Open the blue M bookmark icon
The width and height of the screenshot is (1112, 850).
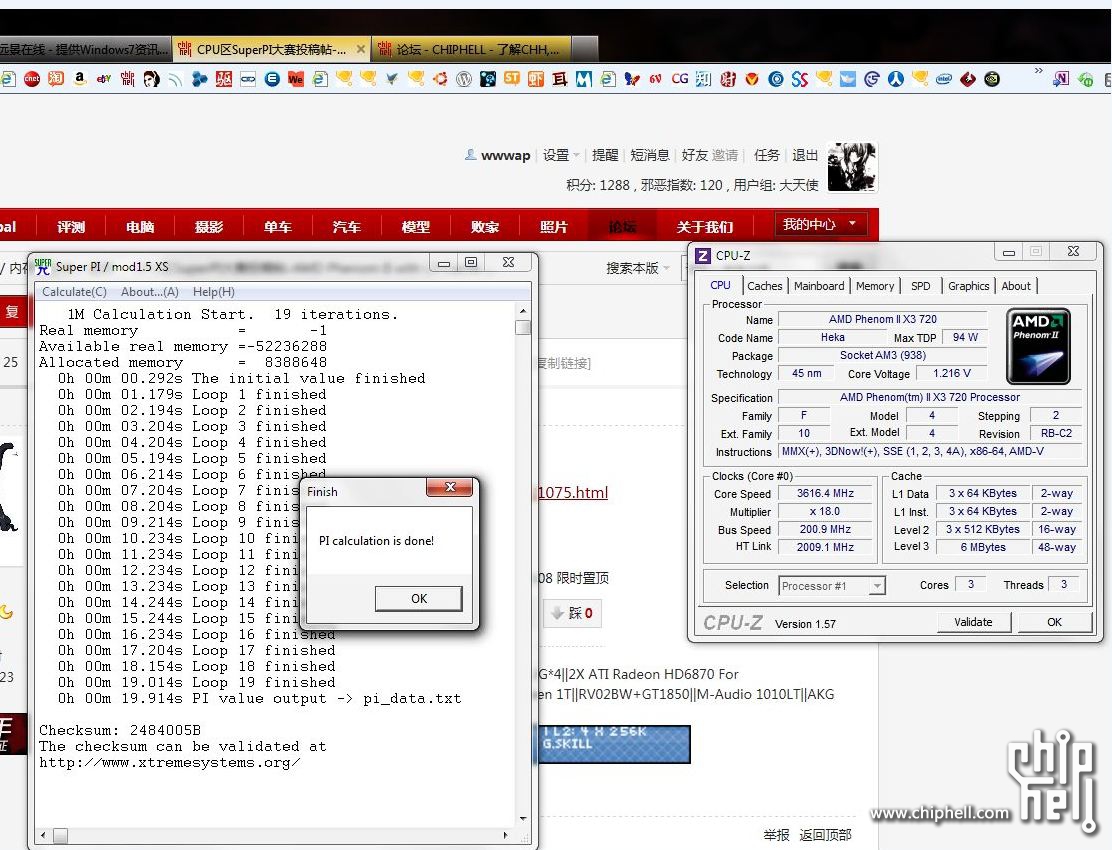(584, 79)
